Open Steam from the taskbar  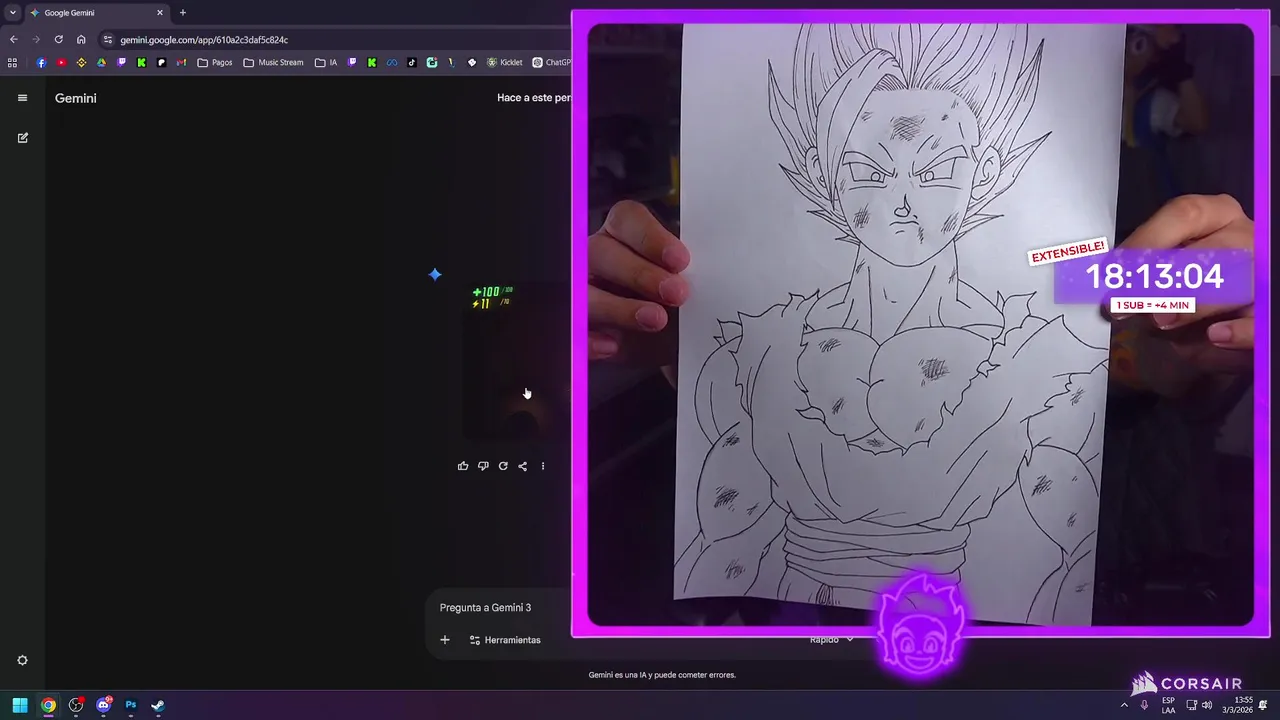click(x=158, y=705)
